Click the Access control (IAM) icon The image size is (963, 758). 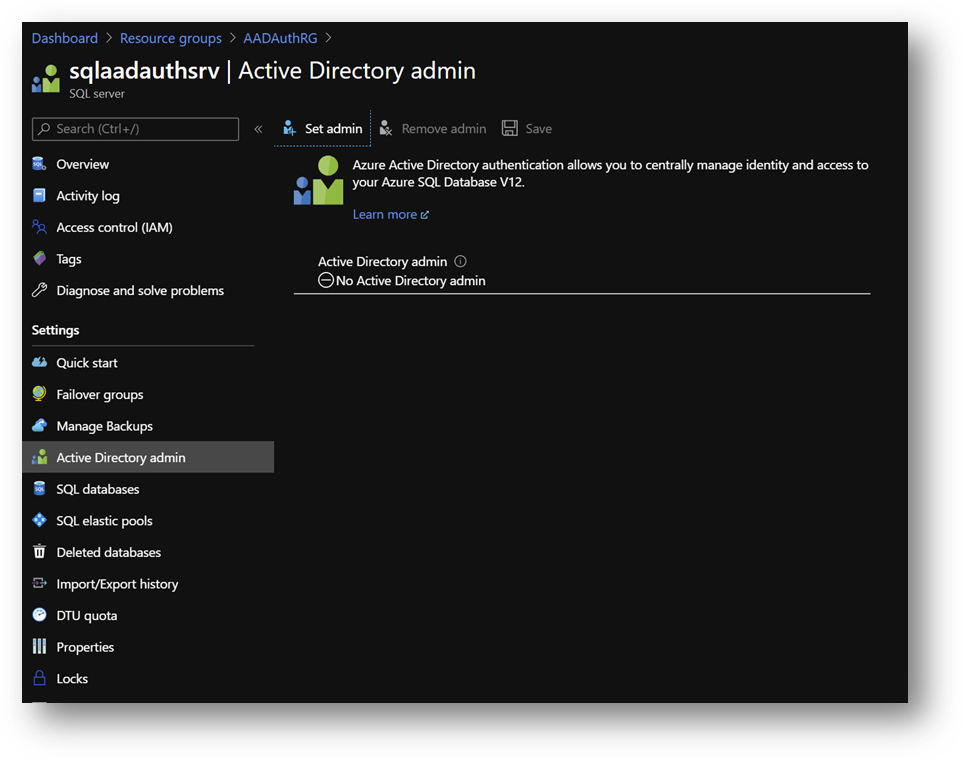(39, 227)
